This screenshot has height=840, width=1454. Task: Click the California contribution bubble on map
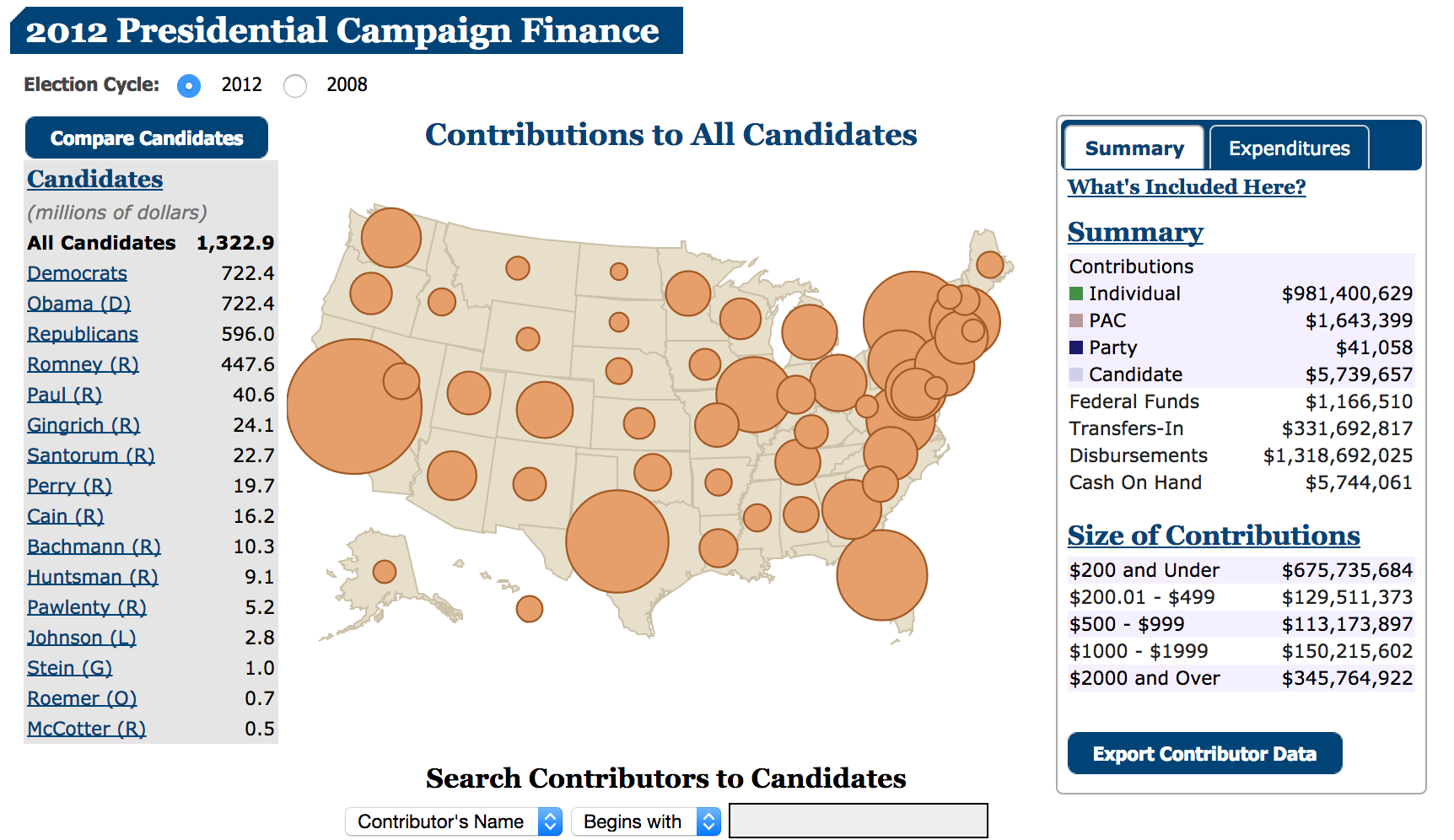(x=354, y=406)
